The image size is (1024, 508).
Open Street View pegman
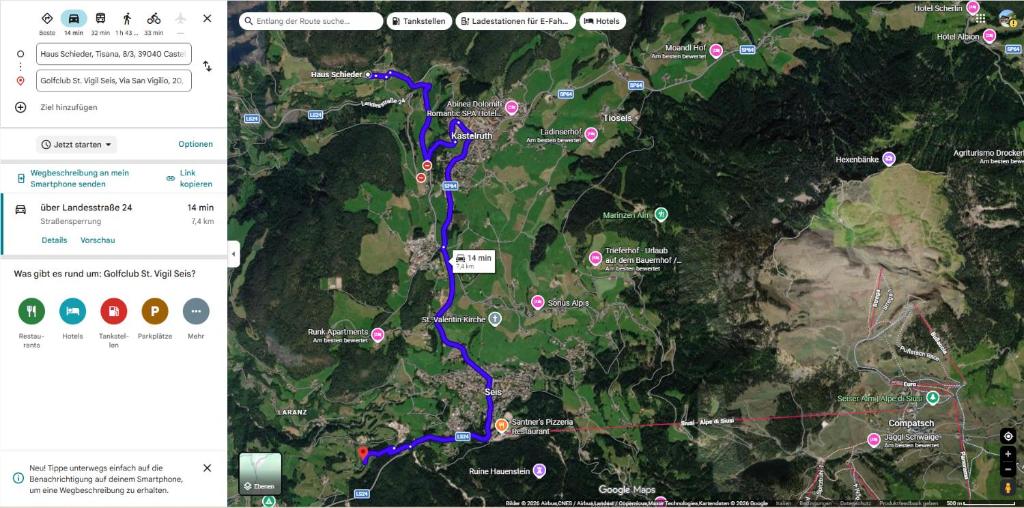pyautogui.click(x=1008, y=488)
